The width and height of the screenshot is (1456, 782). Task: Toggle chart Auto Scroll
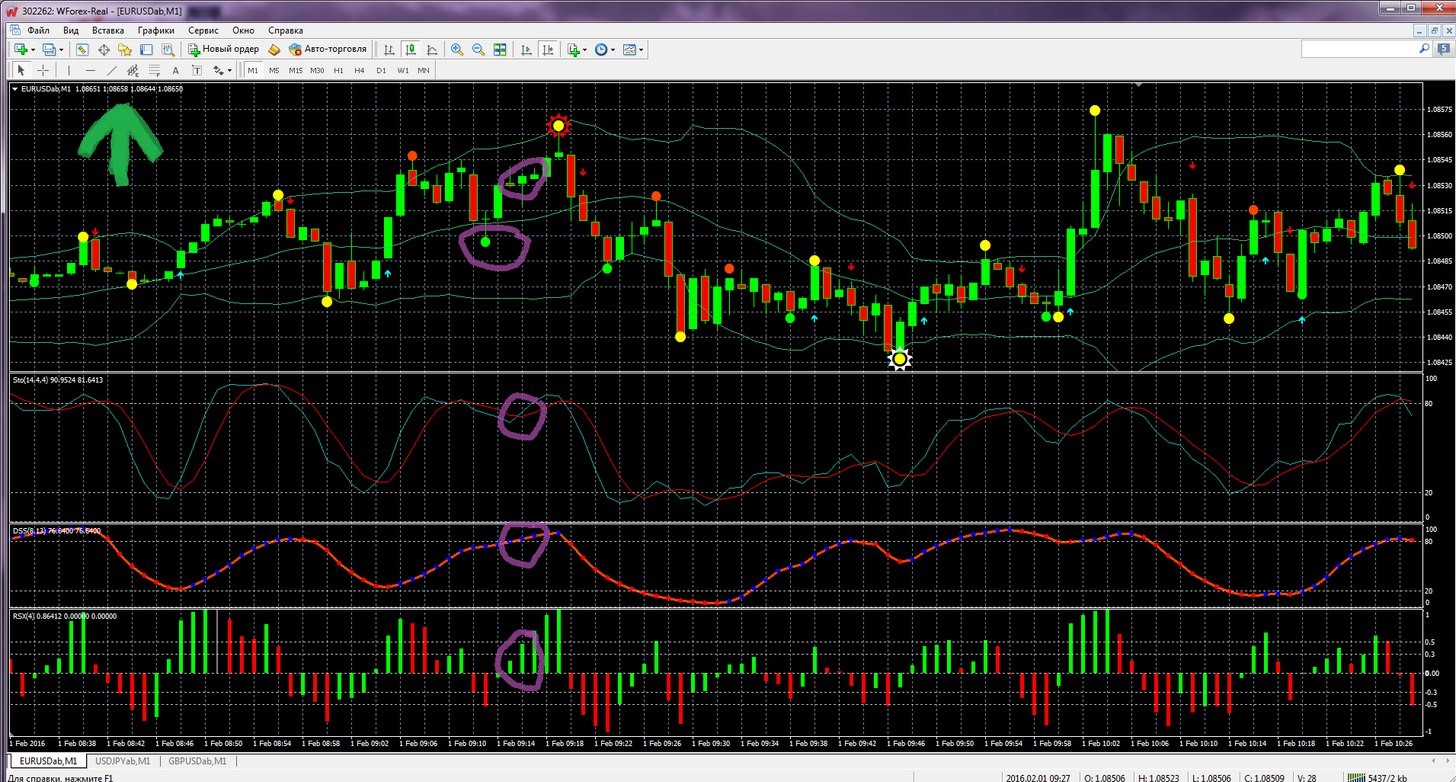[x=526, y=49]
